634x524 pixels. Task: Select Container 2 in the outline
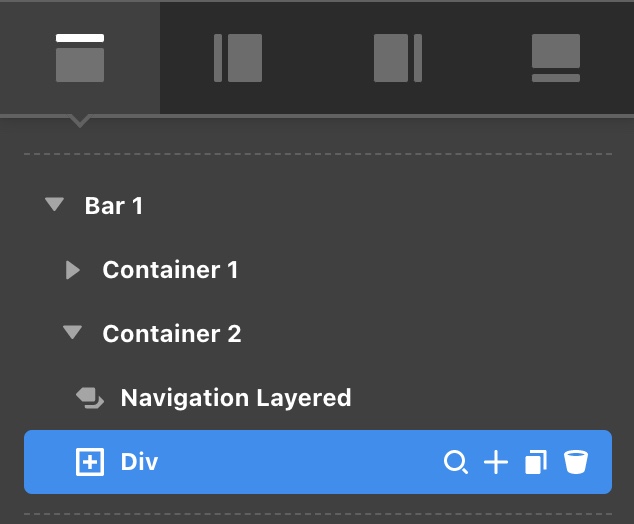coord(172,334)
